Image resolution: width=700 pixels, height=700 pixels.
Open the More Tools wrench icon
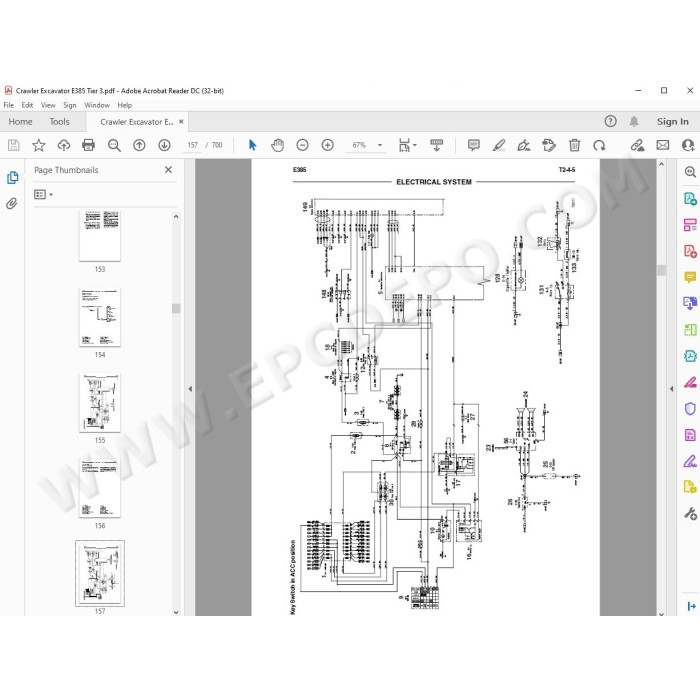[x=690, y=514]
